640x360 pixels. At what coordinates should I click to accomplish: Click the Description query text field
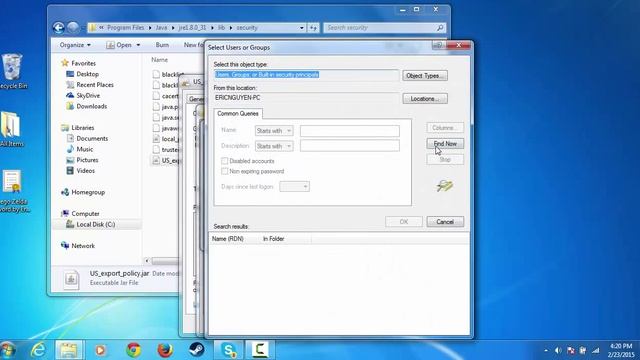350,146
